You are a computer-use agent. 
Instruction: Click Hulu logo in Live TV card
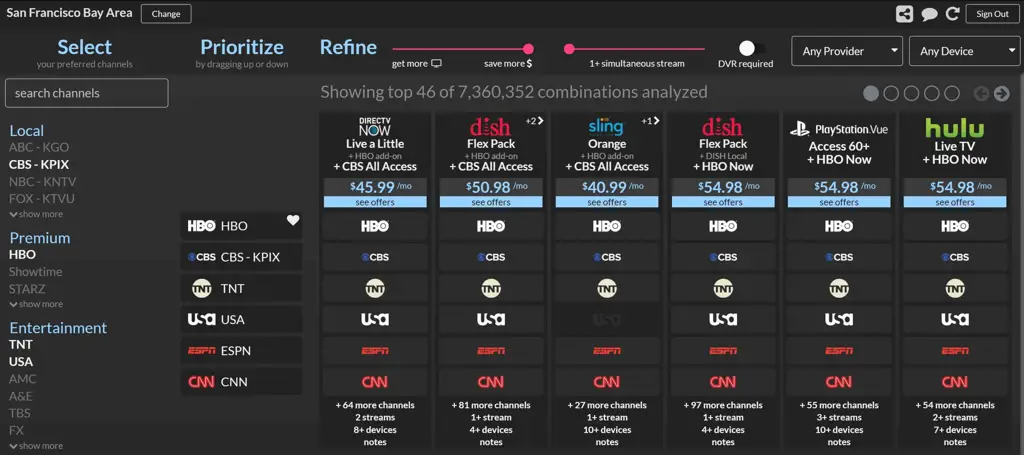[955, 128]
